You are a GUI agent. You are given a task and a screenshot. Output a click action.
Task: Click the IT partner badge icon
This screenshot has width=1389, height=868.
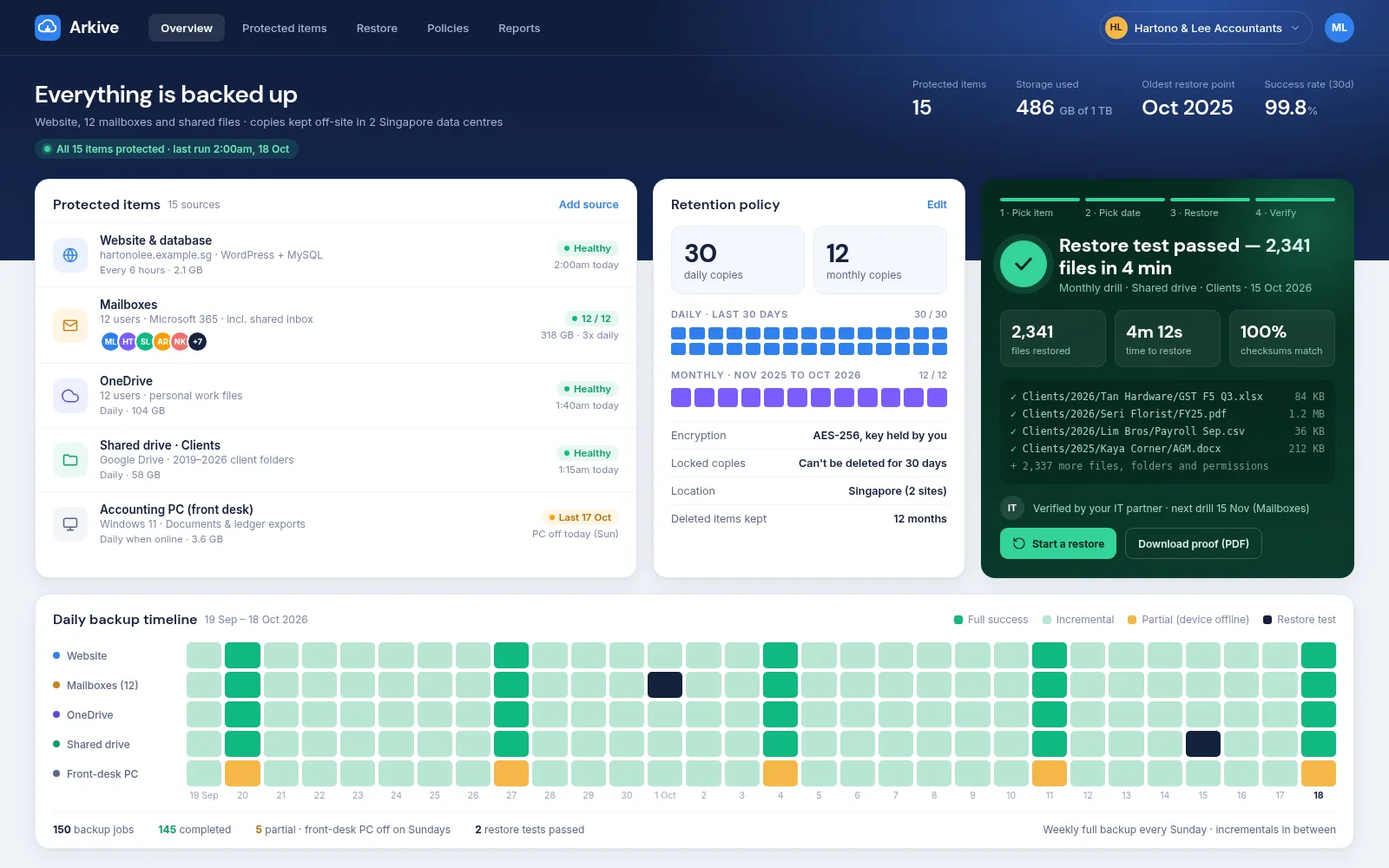click(x=1011, y=509)
